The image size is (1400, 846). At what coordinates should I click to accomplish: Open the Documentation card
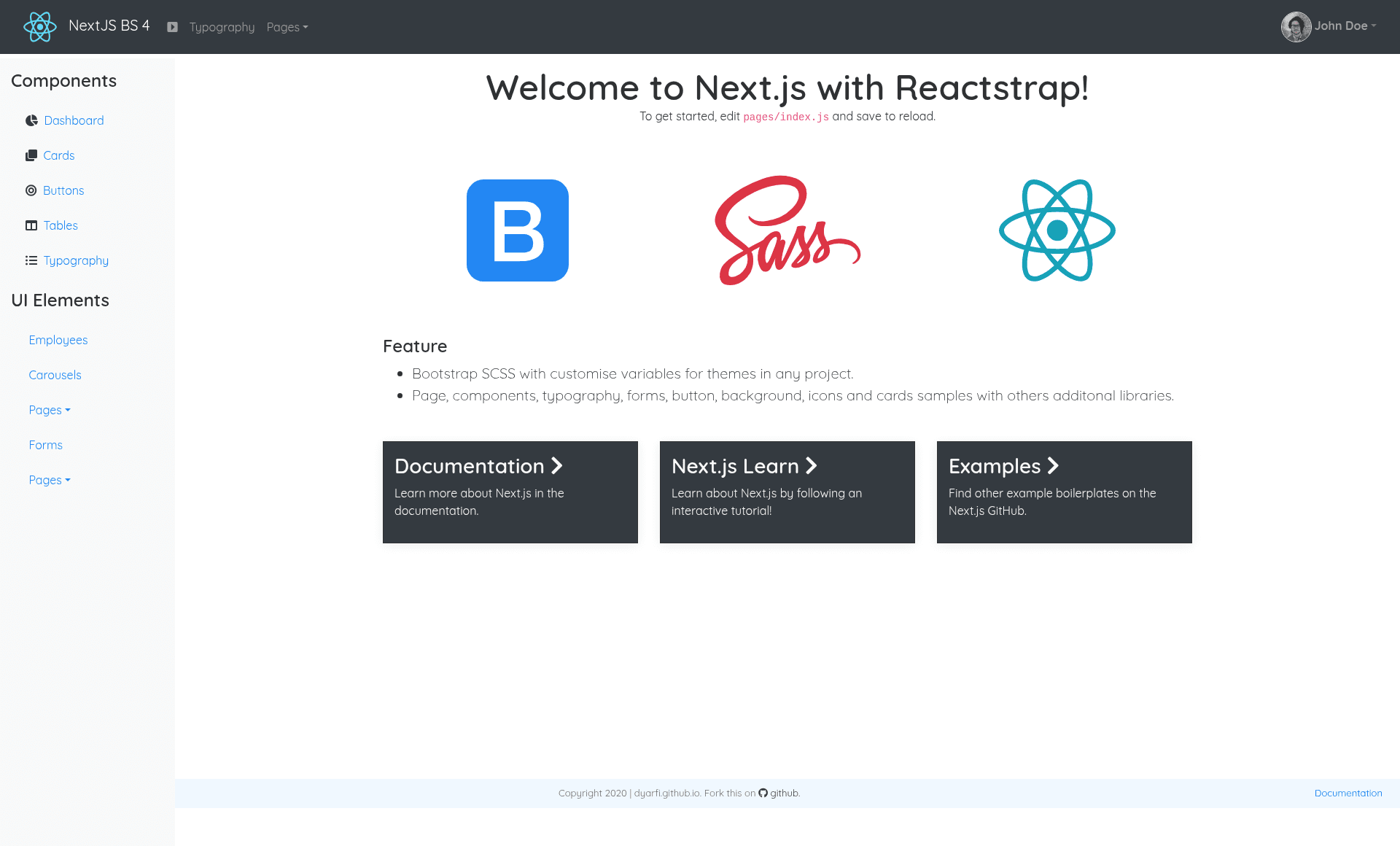tap(510, 492)
